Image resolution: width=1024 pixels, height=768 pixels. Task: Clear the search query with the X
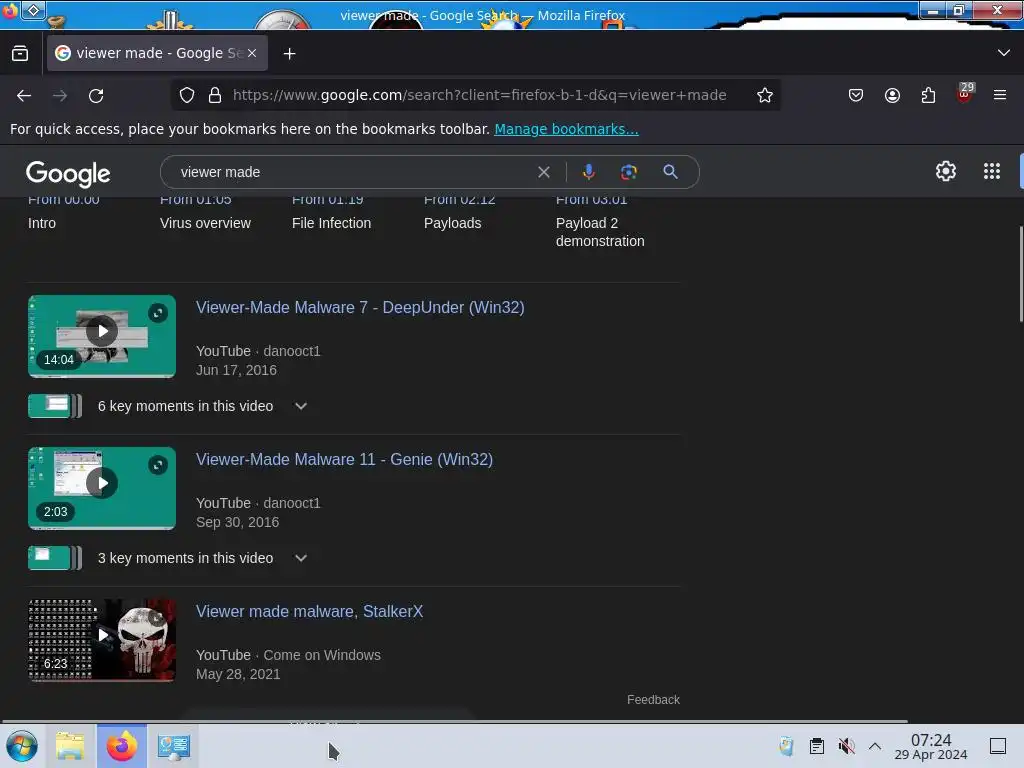pos(543,172)
